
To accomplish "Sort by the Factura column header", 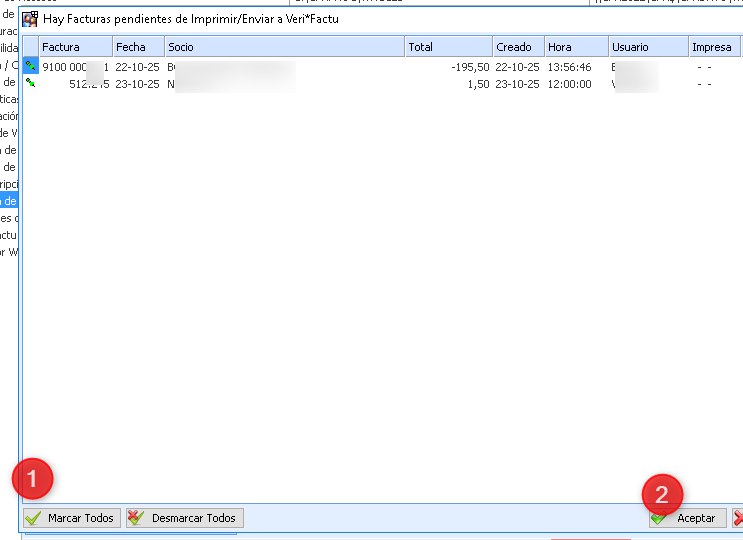I will [x=75, y=47].
